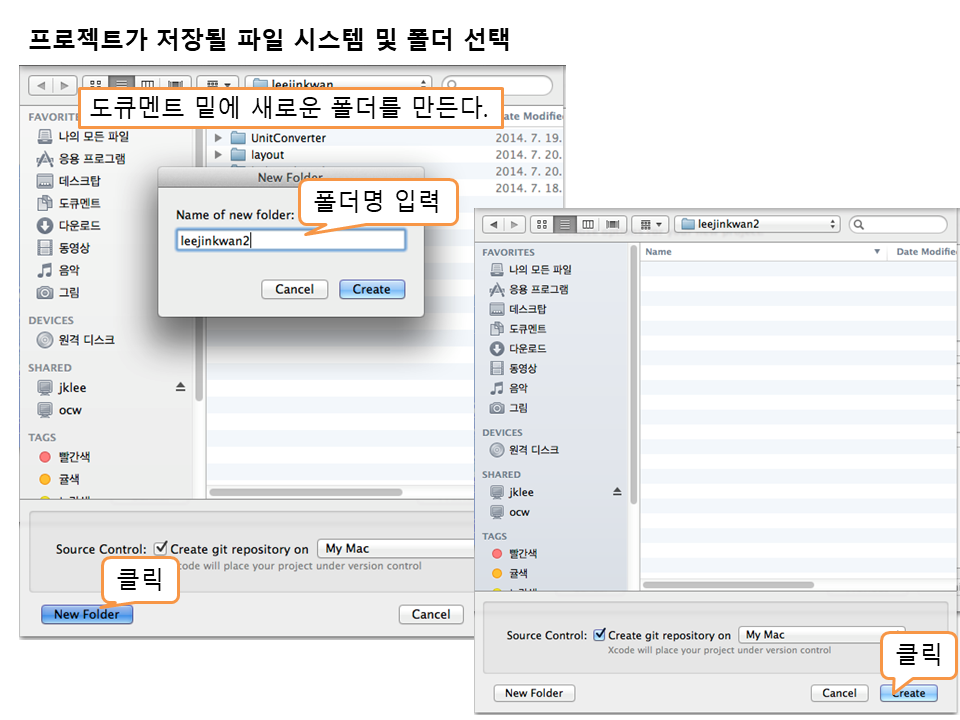
Task: Toggle git repository checkbox in leejinkwan2 dialog
Action: tap(599, 635)
